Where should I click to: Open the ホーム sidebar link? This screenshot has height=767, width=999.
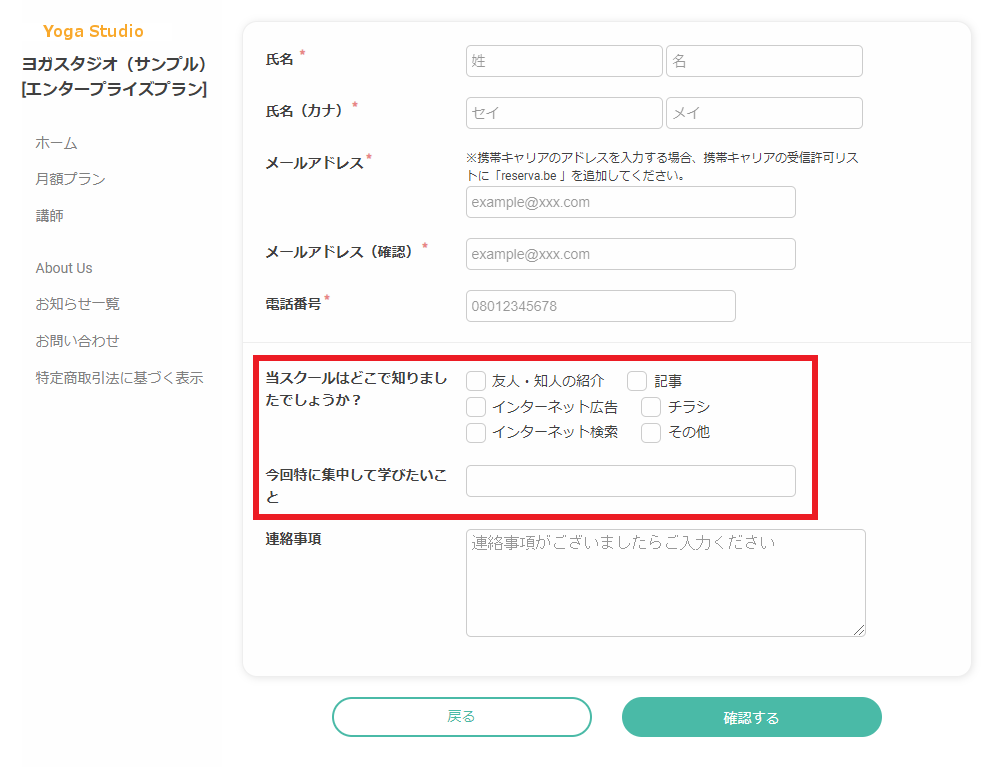pos(56,143)
